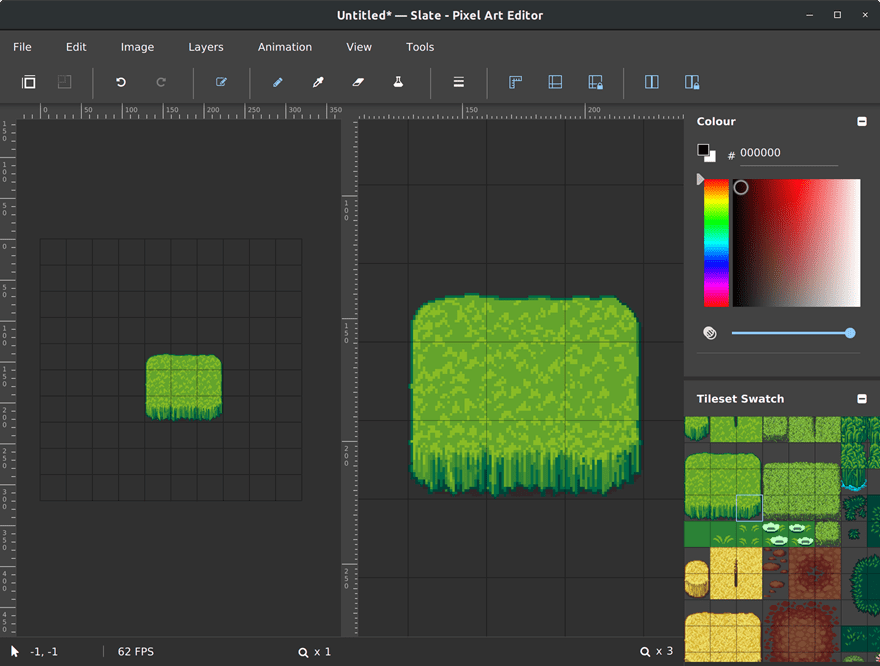Collapse the Colour panel
Image resolution: width=880 pixels, height=666 pixels.
861,121
